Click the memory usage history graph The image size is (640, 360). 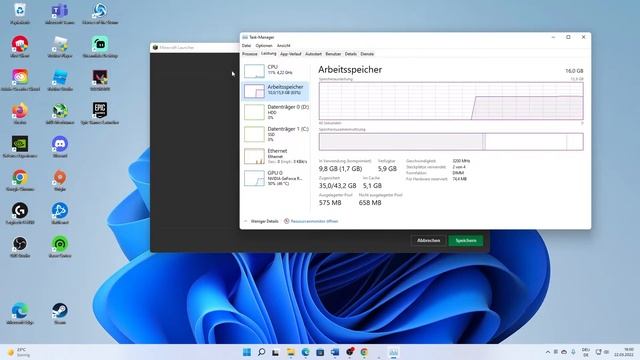(x=451, y=101)
